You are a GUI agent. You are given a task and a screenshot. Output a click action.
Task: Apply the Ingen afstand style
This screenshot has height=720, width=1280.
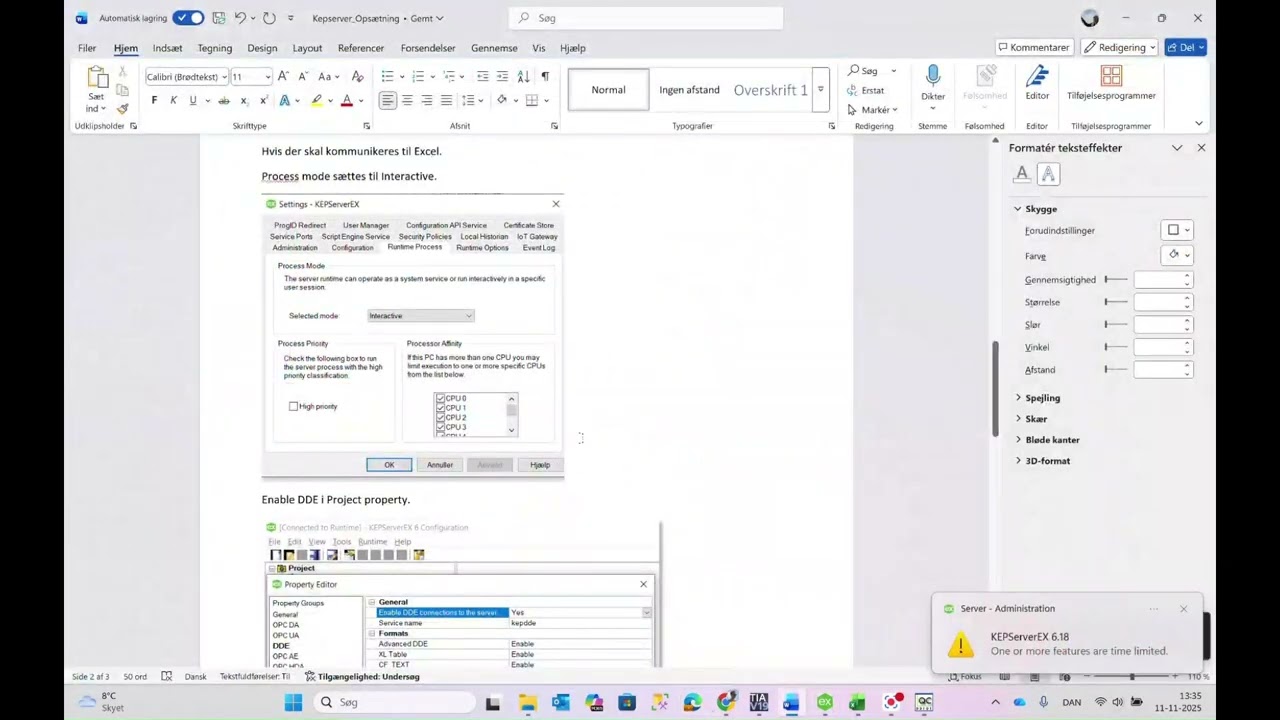point(689,90)
